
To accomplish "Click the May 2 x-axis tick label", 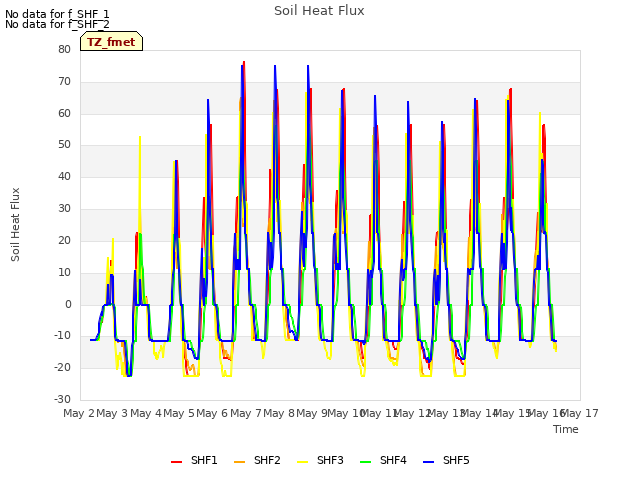I will point(79,413).
